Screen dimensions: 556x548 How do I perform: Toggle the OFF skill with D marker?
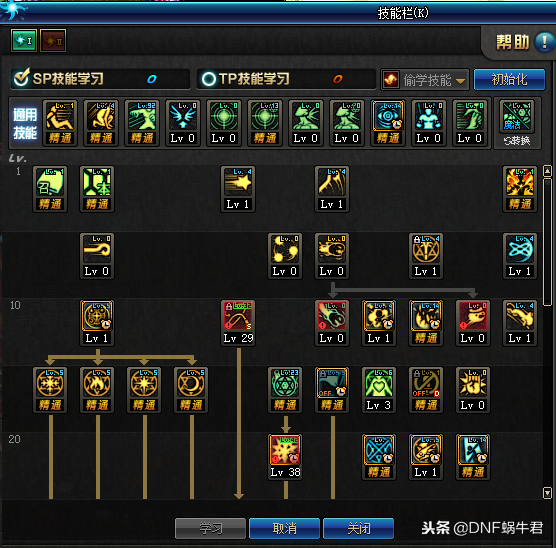click(426, 389)
